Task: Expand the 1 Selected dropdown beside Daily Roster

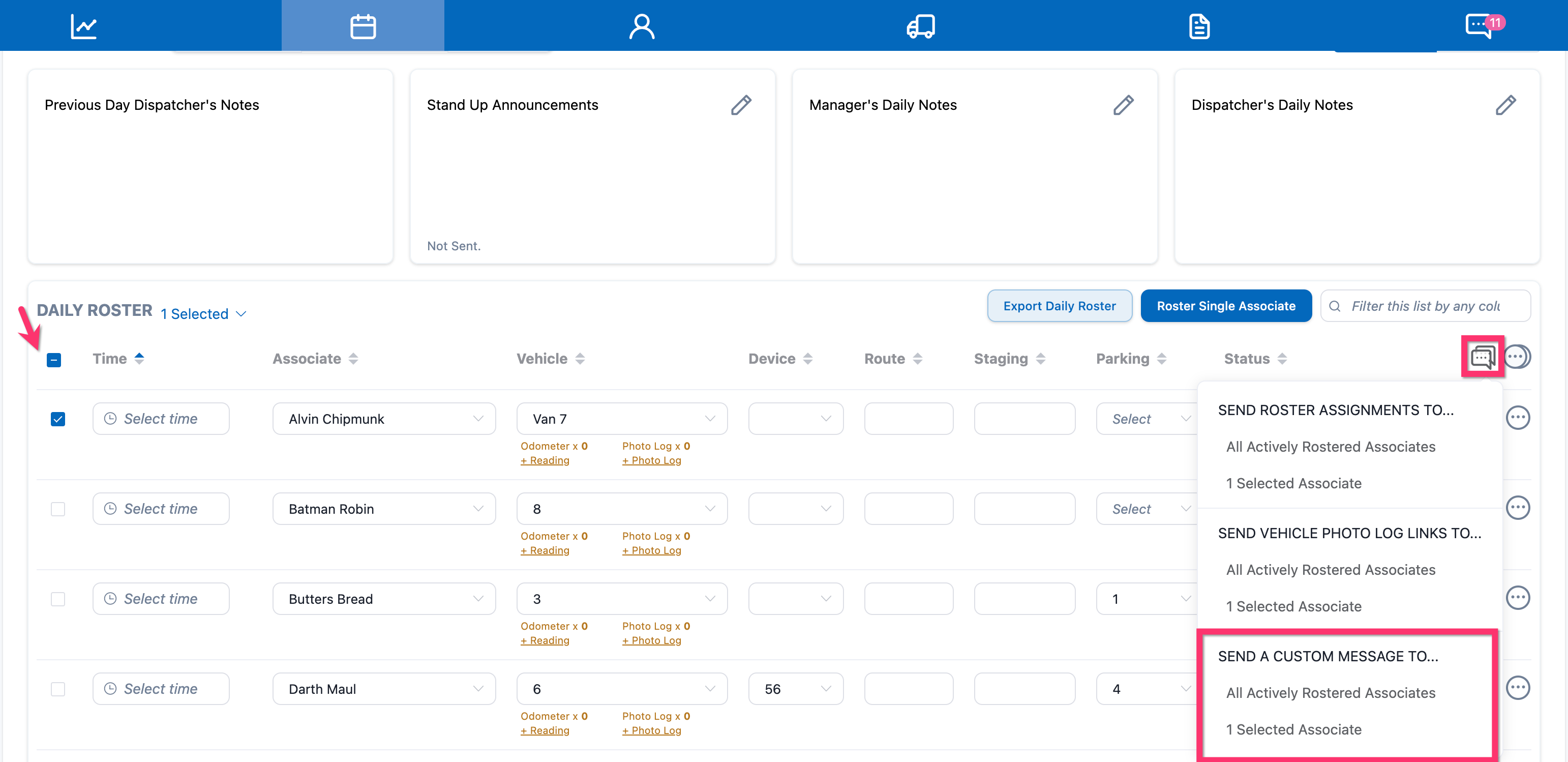Action: 203,314
